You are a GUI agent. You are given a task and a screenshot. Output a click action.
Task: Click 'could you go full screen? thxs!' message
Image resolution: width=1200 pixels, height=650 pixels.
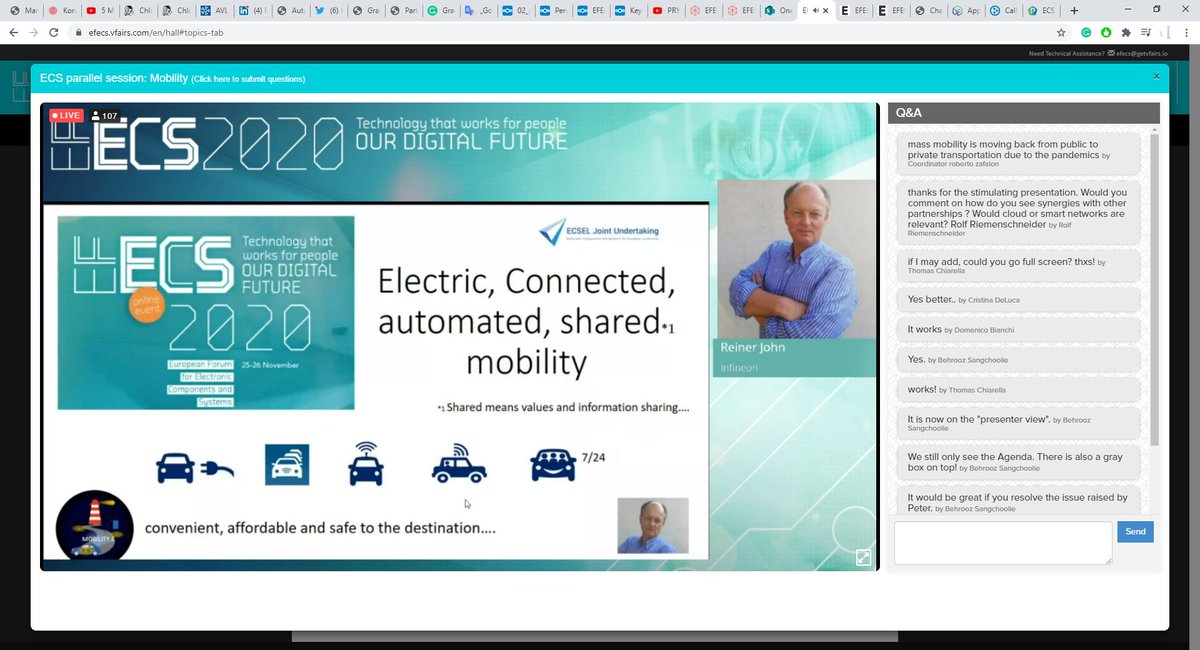[1018, 265]
